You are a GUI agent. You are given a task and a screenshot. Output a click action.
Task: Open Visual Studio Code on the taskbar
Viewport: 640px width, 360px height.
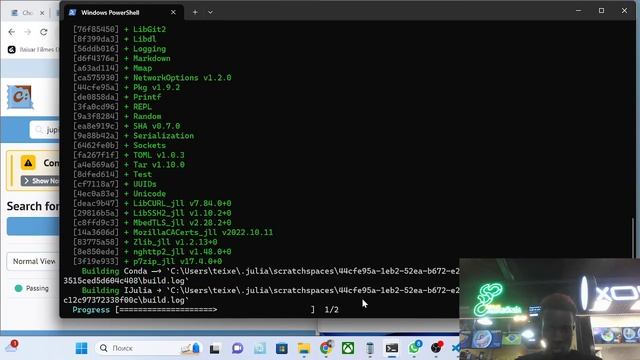point(456,348)
